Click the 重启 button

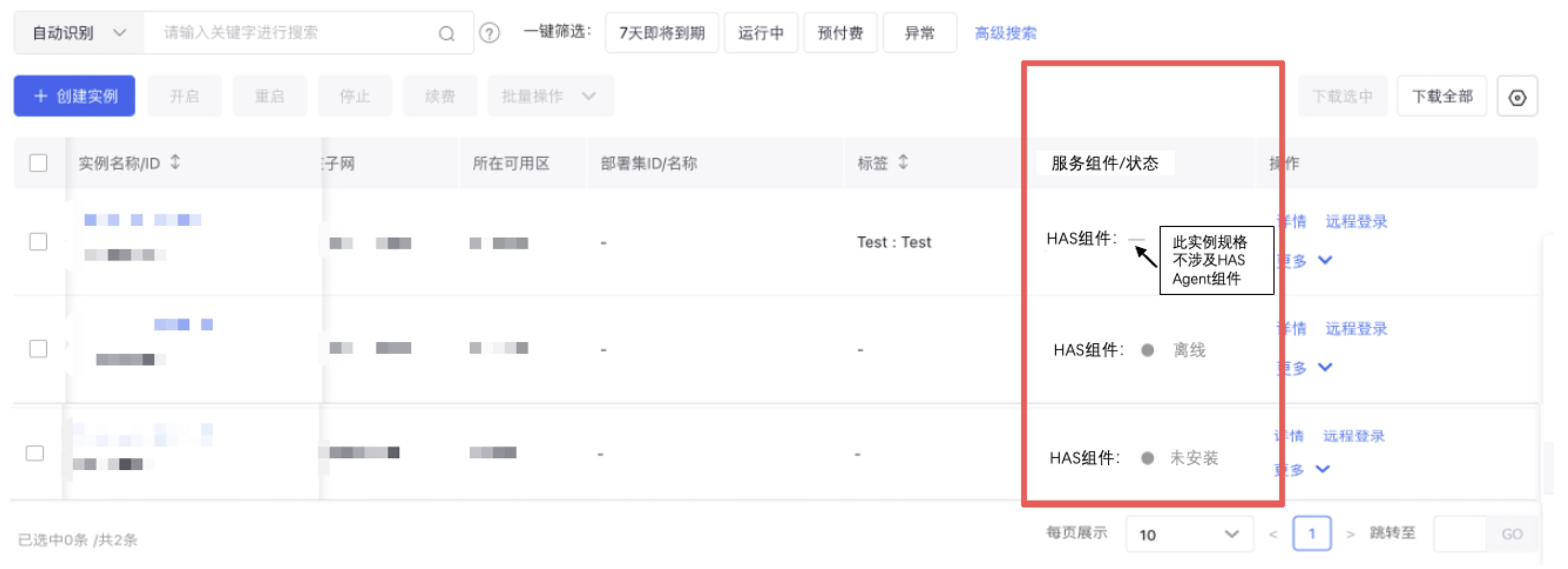point(270,96)
